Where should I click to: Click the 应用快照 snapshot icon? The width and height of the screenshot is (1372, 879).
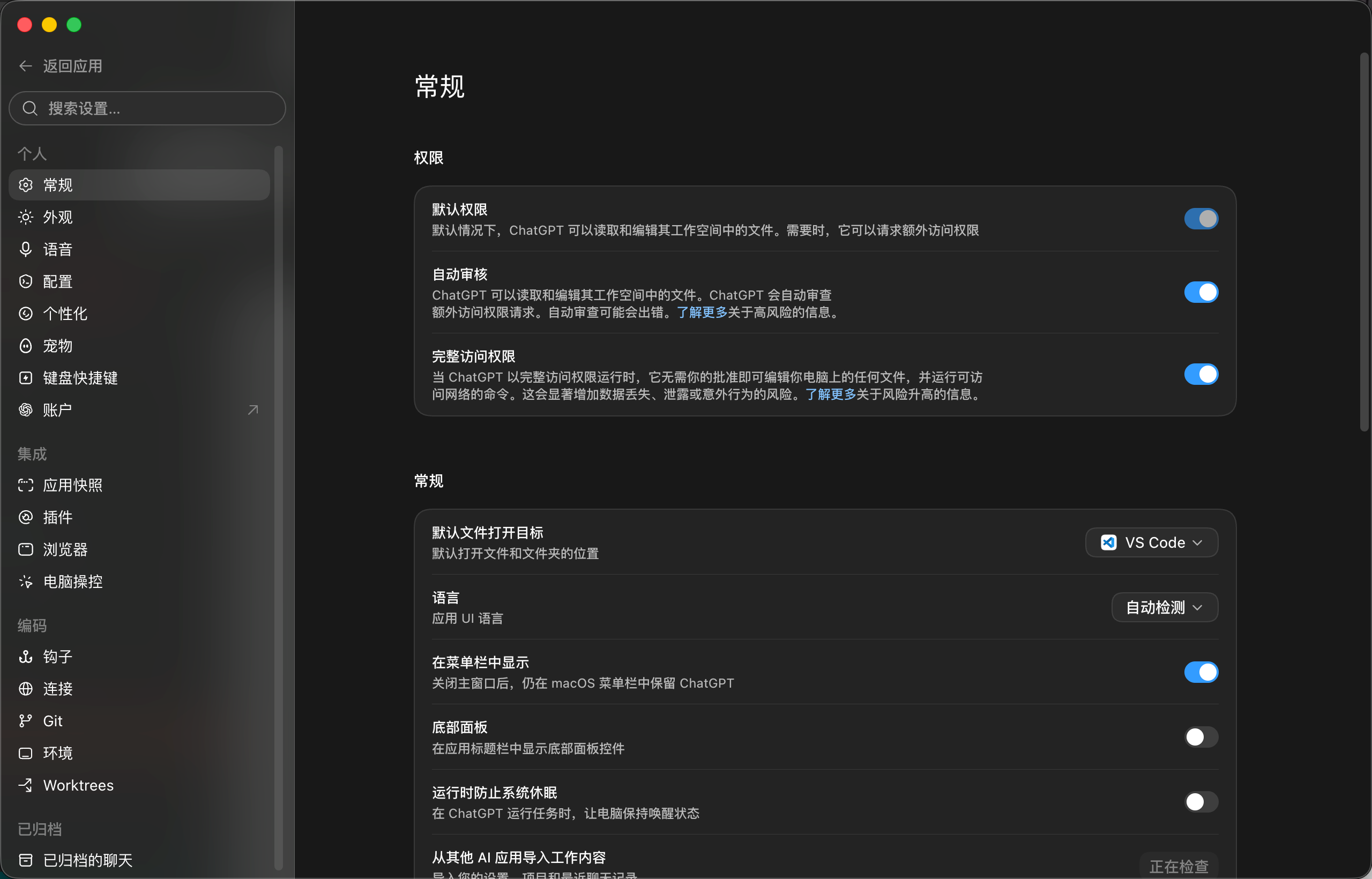26,485
